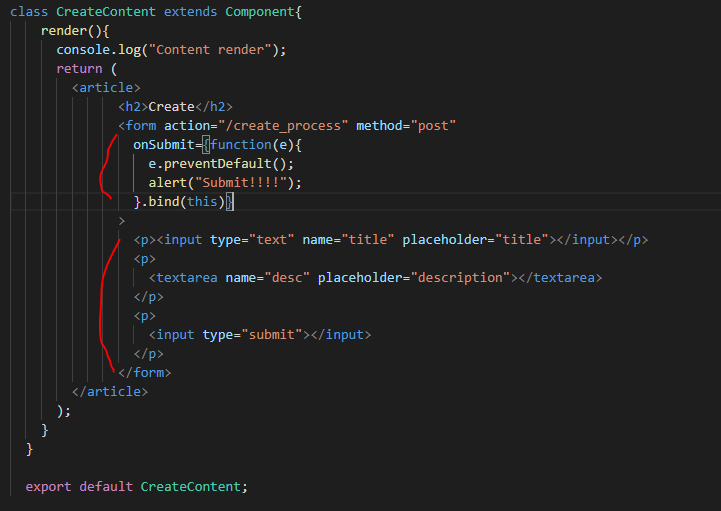The width and height of the screenshot is (721, 511).
Task: Click the lone closing bracket below bind line
Action: [121, 221]
